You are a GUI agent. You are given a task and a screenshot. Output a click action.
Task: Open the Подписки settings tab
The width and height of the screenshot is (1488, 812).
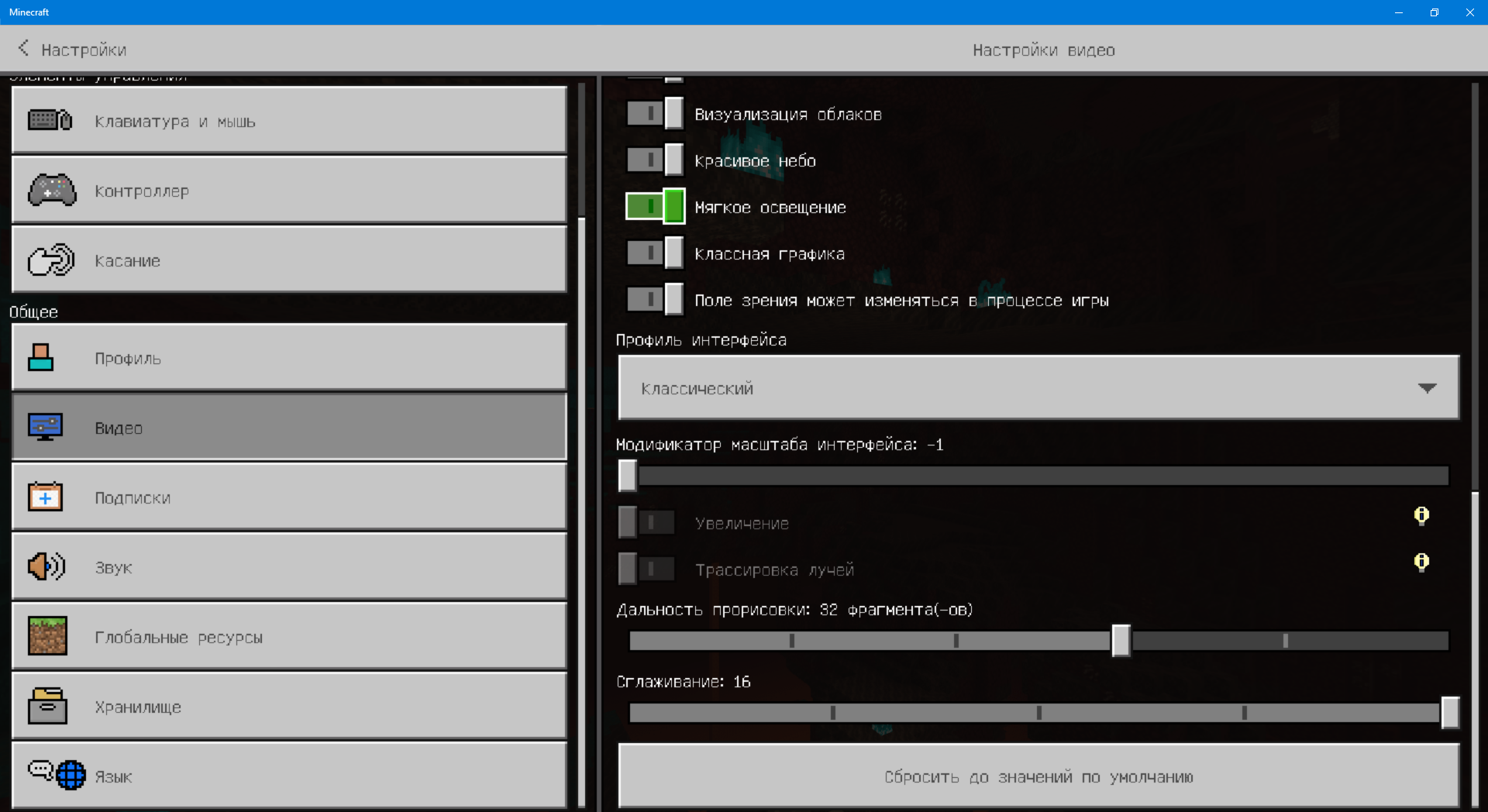click(x=289, y=497)
